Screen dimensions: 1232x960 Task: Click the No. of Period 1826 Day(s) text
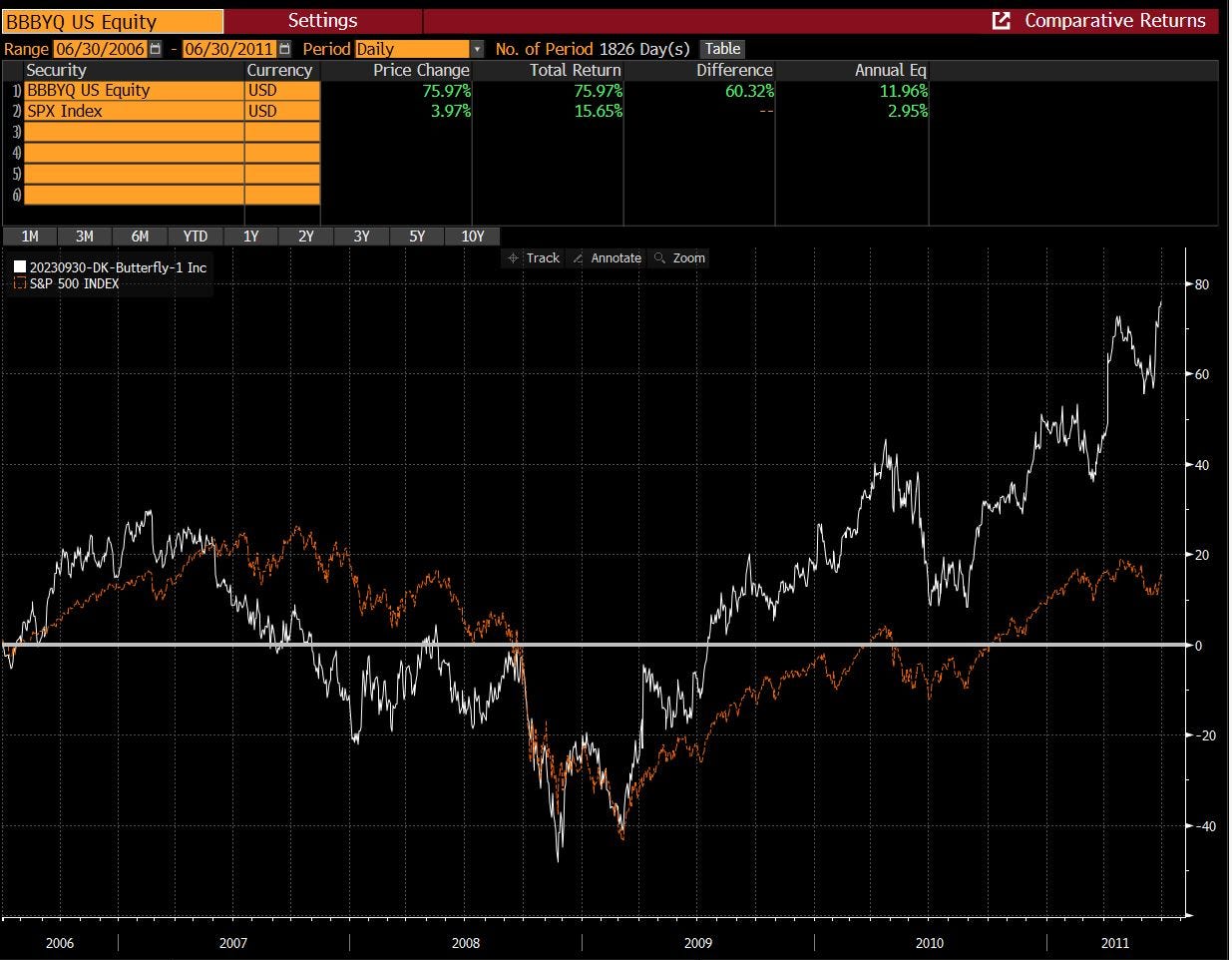(x=593, y=49)
